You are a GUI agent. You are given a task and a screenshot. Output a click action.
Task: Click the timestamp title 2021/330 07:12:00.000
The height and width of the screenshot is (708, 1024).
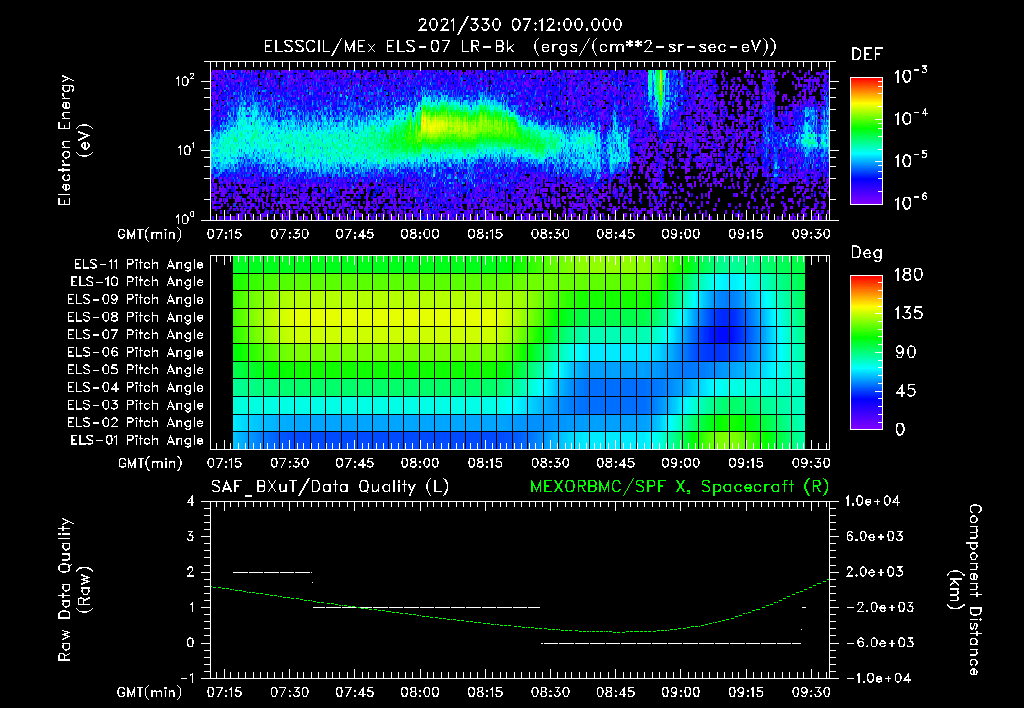point(520,25)
